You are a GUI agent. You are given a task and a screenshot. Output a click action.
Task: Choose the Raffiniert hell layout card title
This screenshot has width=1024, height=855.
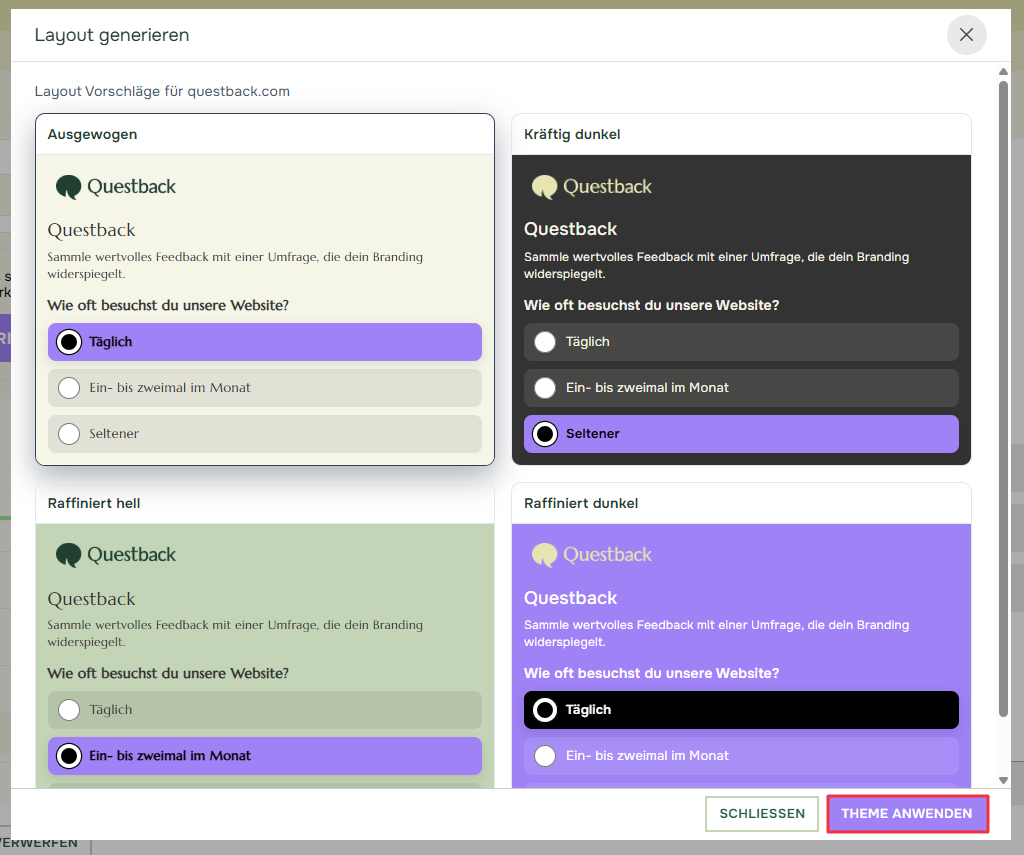click(x=94, y=503)
